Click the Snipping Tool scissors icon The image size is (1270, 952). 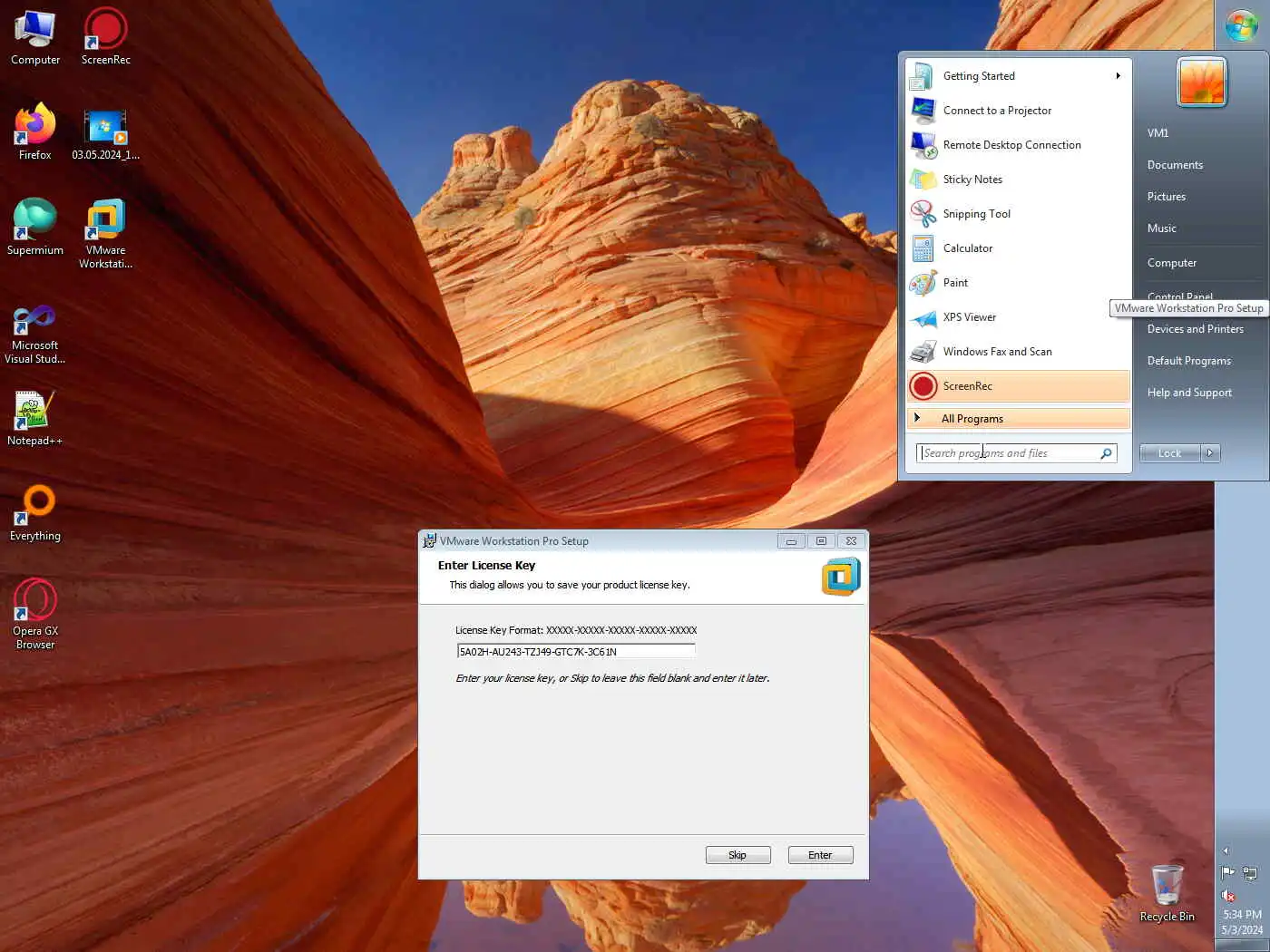923,214
